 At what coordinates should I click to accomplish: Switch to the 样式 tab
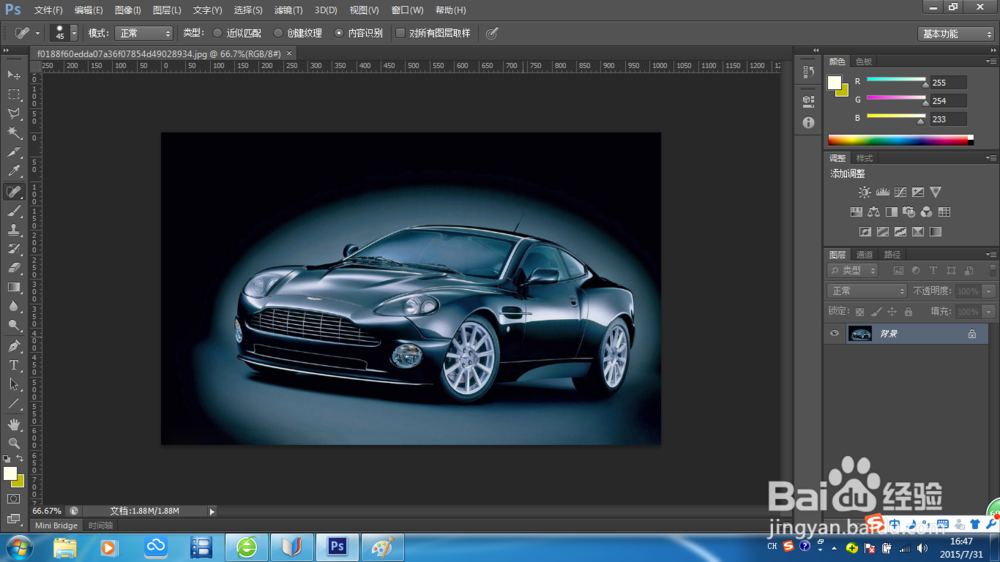point(864,158)
